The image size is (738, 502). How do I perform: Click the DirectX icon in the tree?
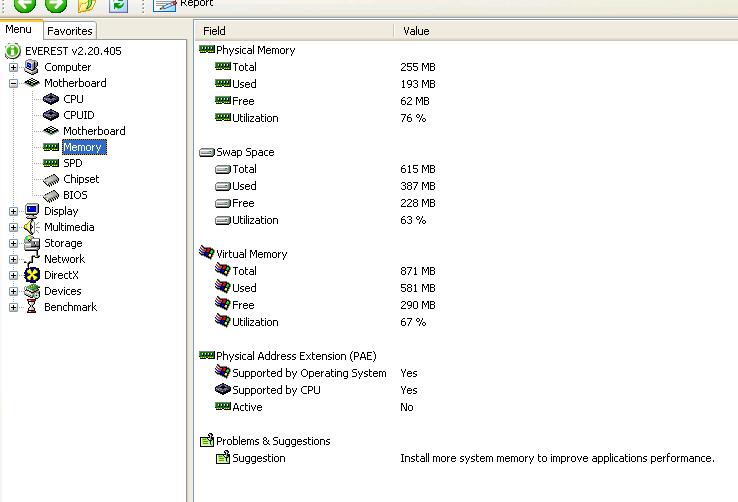tap(32, 275)
